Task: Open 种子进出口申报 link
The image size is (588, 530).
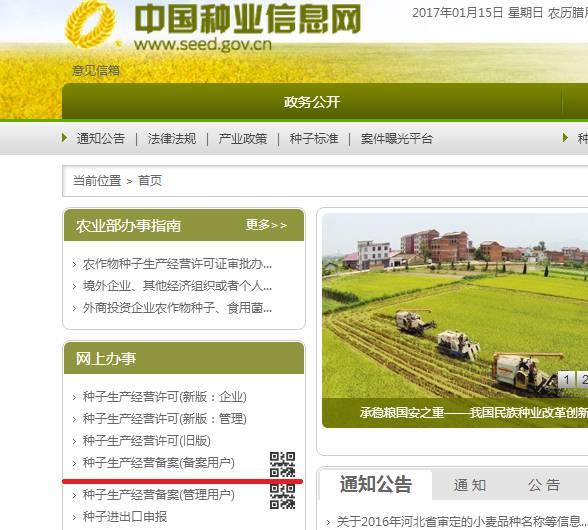Action: coord(125,516)
